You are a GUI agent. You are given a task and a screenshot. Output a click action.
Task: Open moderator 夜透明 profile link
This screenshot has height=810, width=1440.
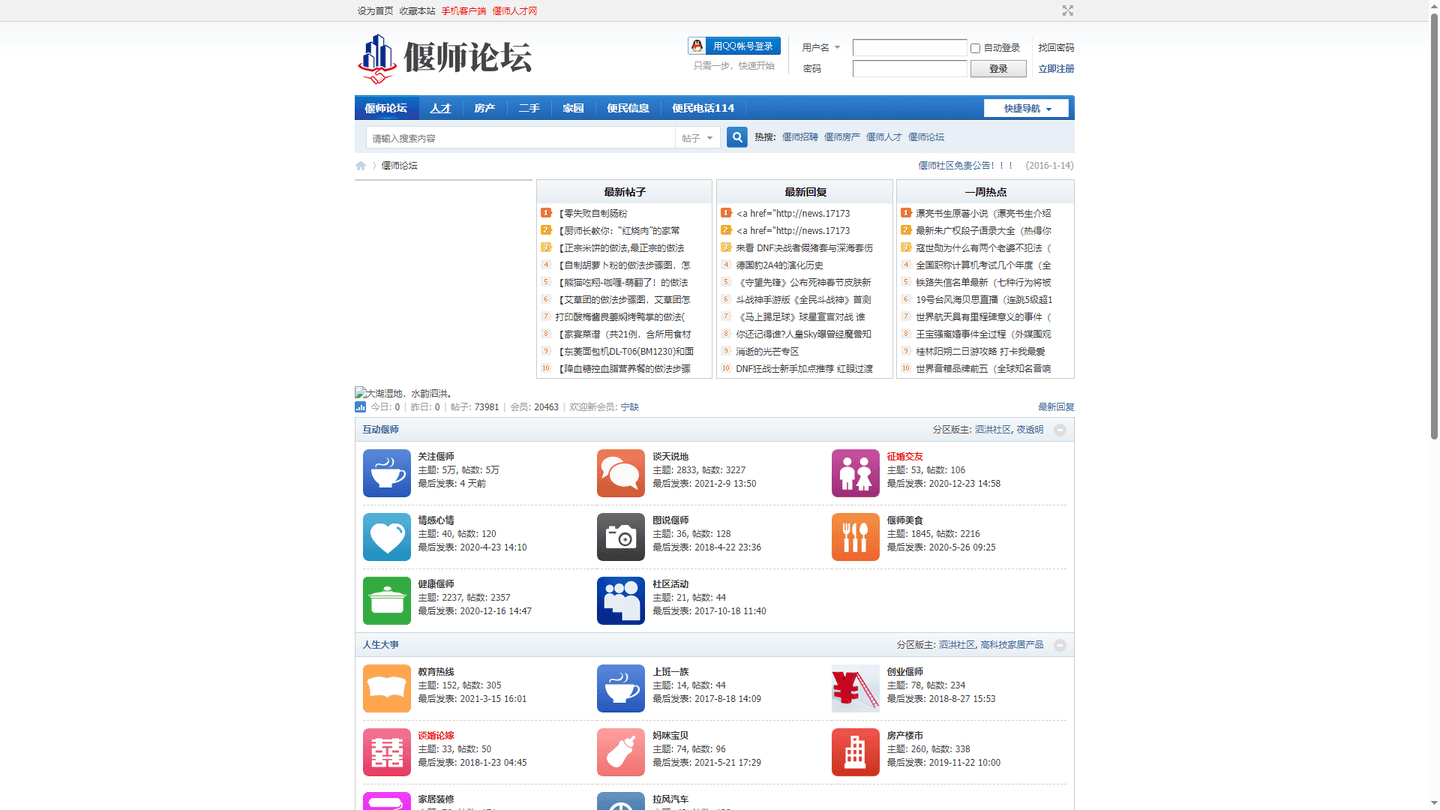(1030, 430)
